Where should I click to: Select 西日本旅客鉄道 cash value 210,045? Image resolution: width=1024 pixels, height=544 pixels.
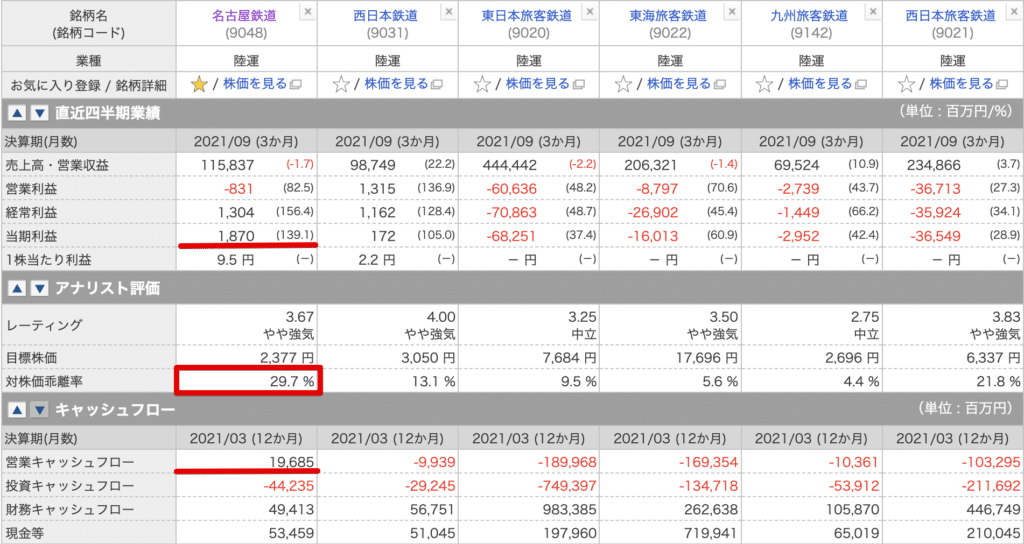pos(995,534)
